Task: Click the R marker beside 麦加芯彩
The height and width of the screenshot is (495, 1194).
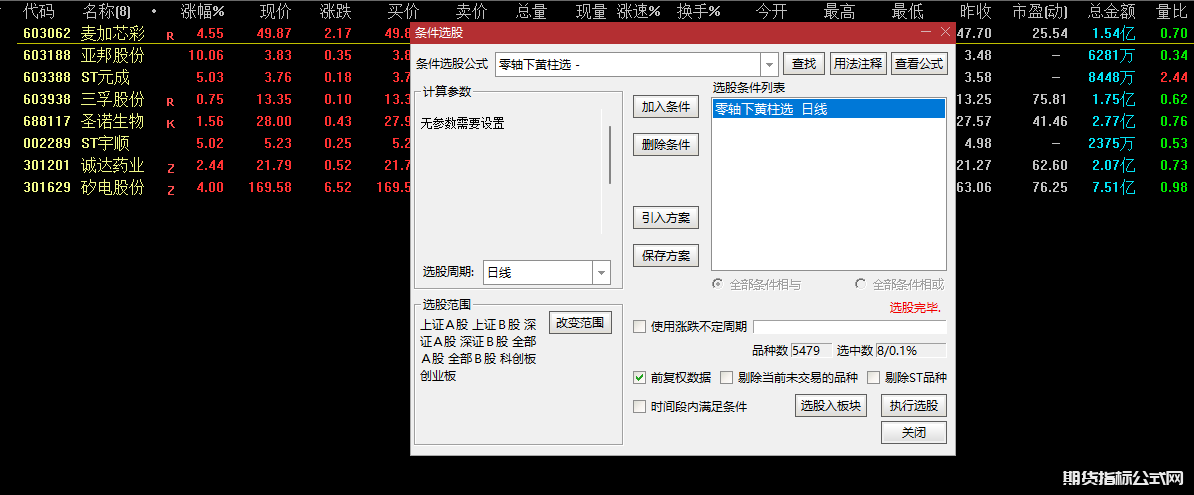Action: [x=170, y=36]
